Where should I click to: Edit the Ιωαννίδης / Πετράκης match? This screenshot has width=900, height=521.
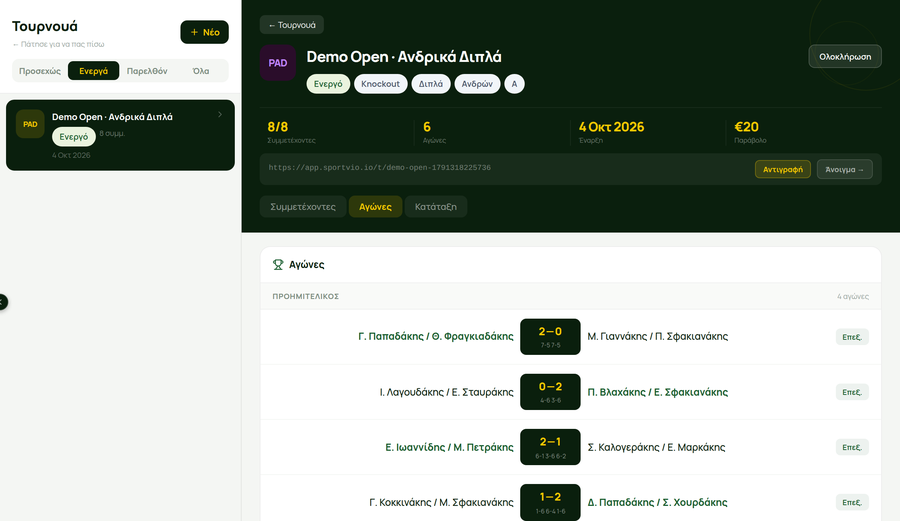852,447
